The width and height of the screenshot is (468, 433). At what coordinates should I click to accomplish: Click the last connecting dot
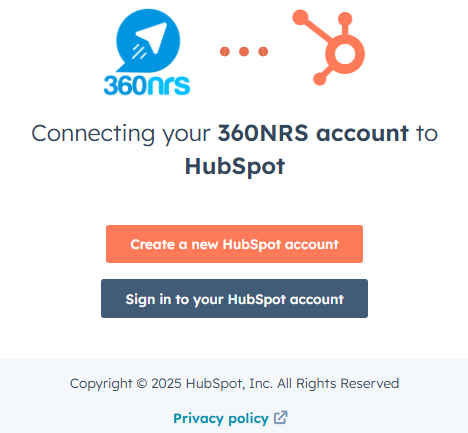(263, 52)
